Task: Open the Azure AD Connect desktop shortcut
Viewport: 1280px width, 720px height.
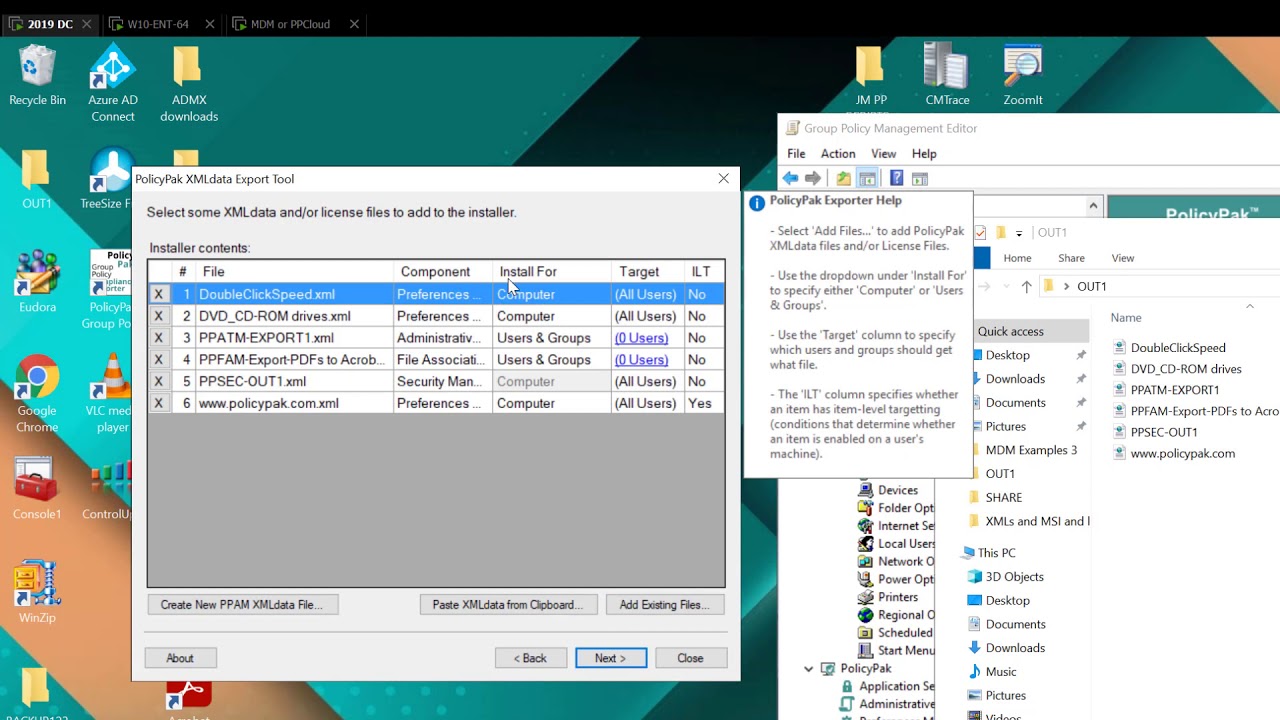Action: (113, 84)
